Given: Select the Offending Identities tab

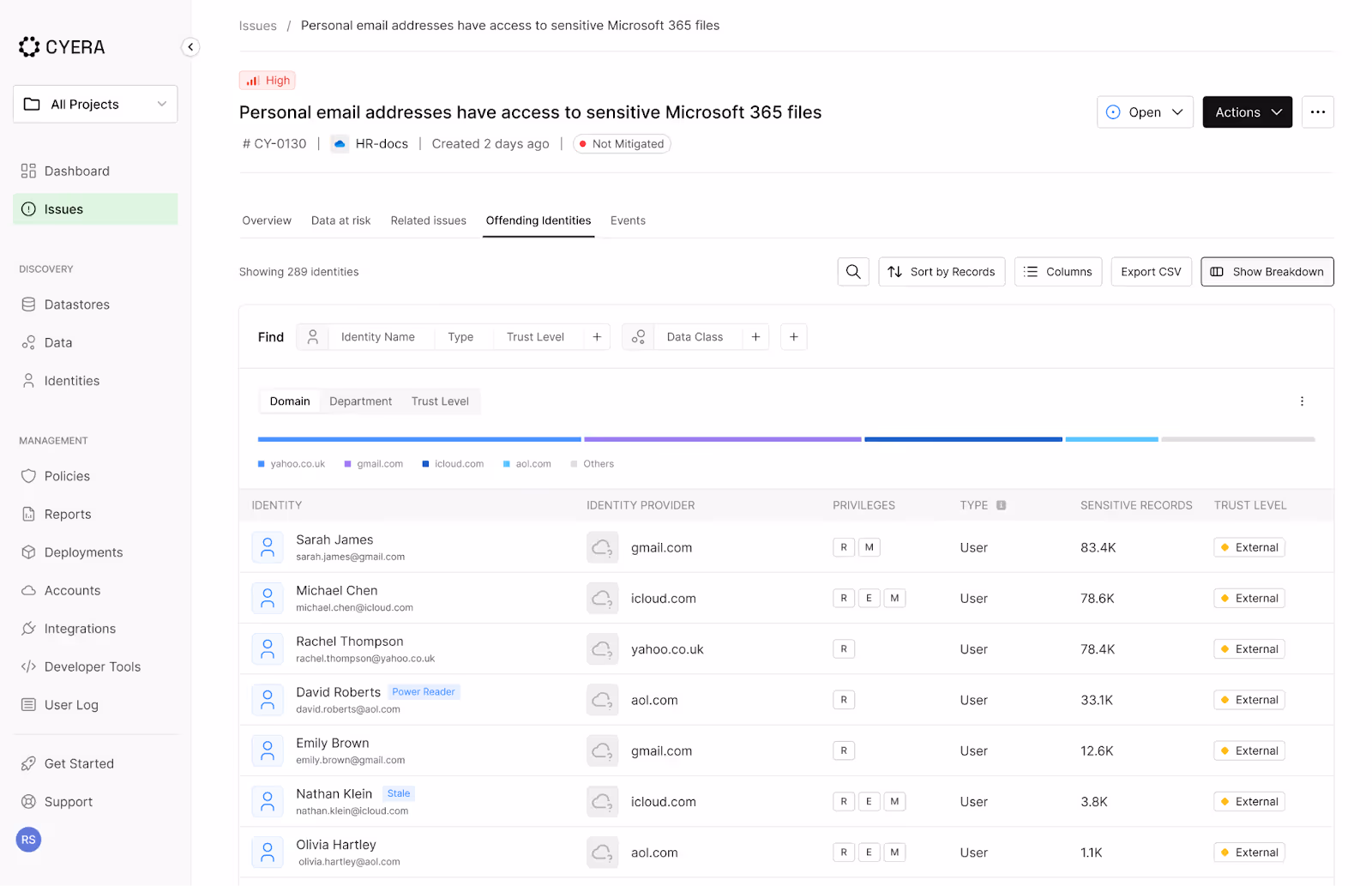Looking at the screenshot, I should (539, 220).
